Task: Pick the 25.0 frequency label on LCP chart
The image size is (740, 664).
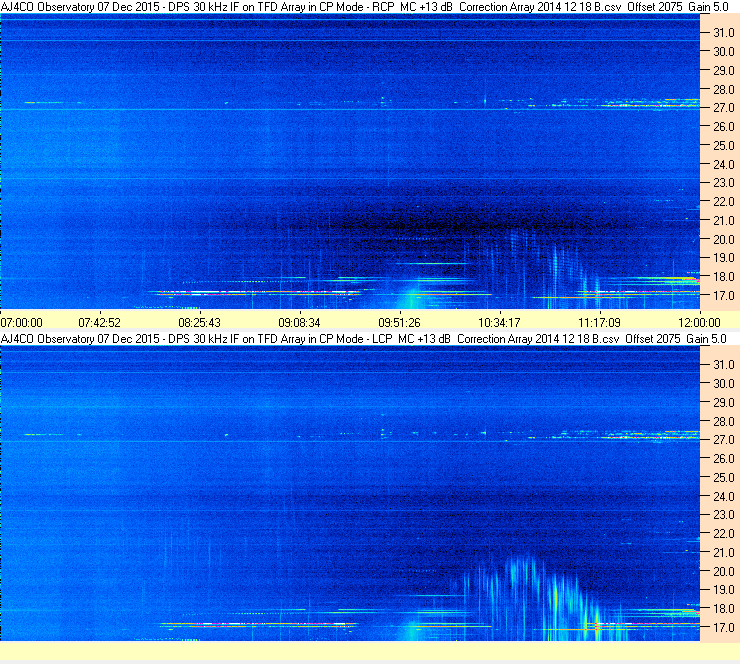Action: (x=723, y=478)
